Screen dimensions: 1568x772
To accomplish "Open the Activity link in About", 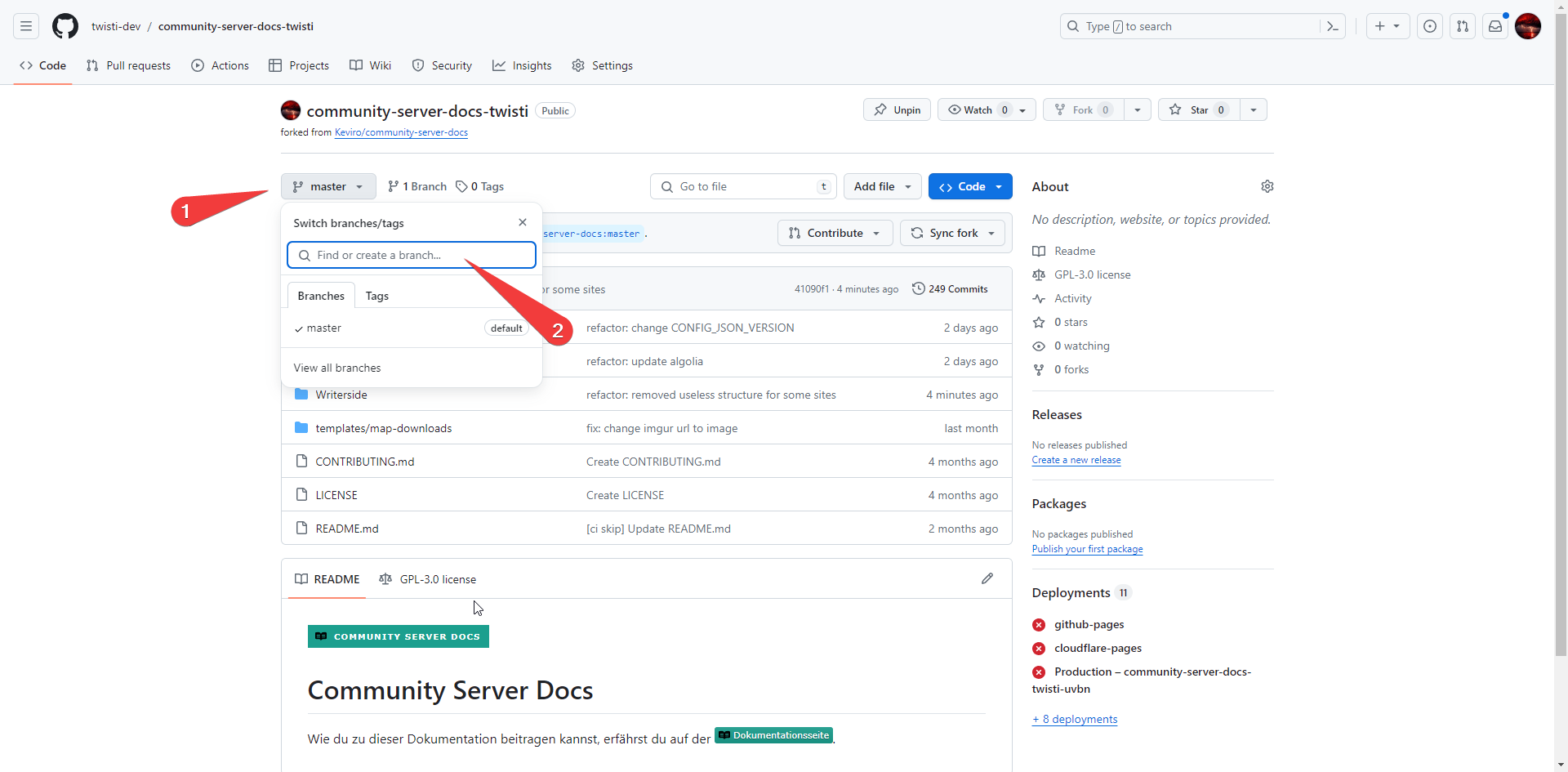I will click(1072, 298).
